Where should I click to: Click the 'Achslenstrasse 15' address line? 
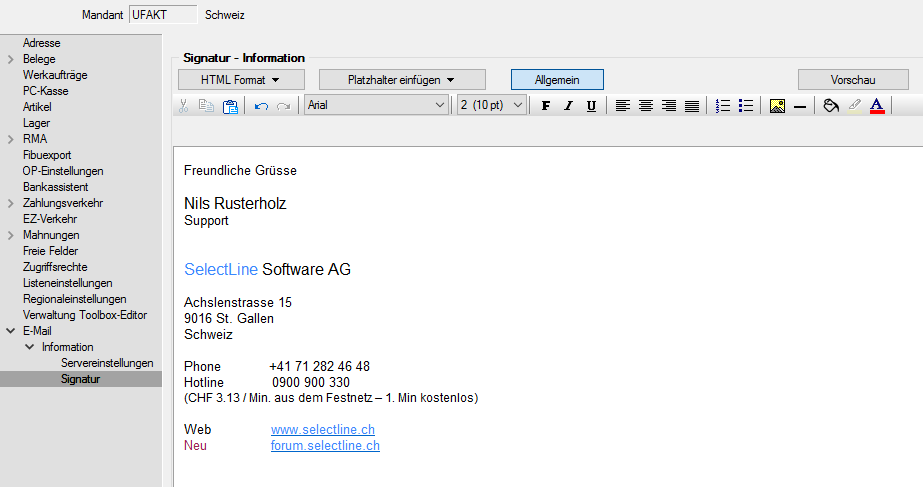(238, 303)
